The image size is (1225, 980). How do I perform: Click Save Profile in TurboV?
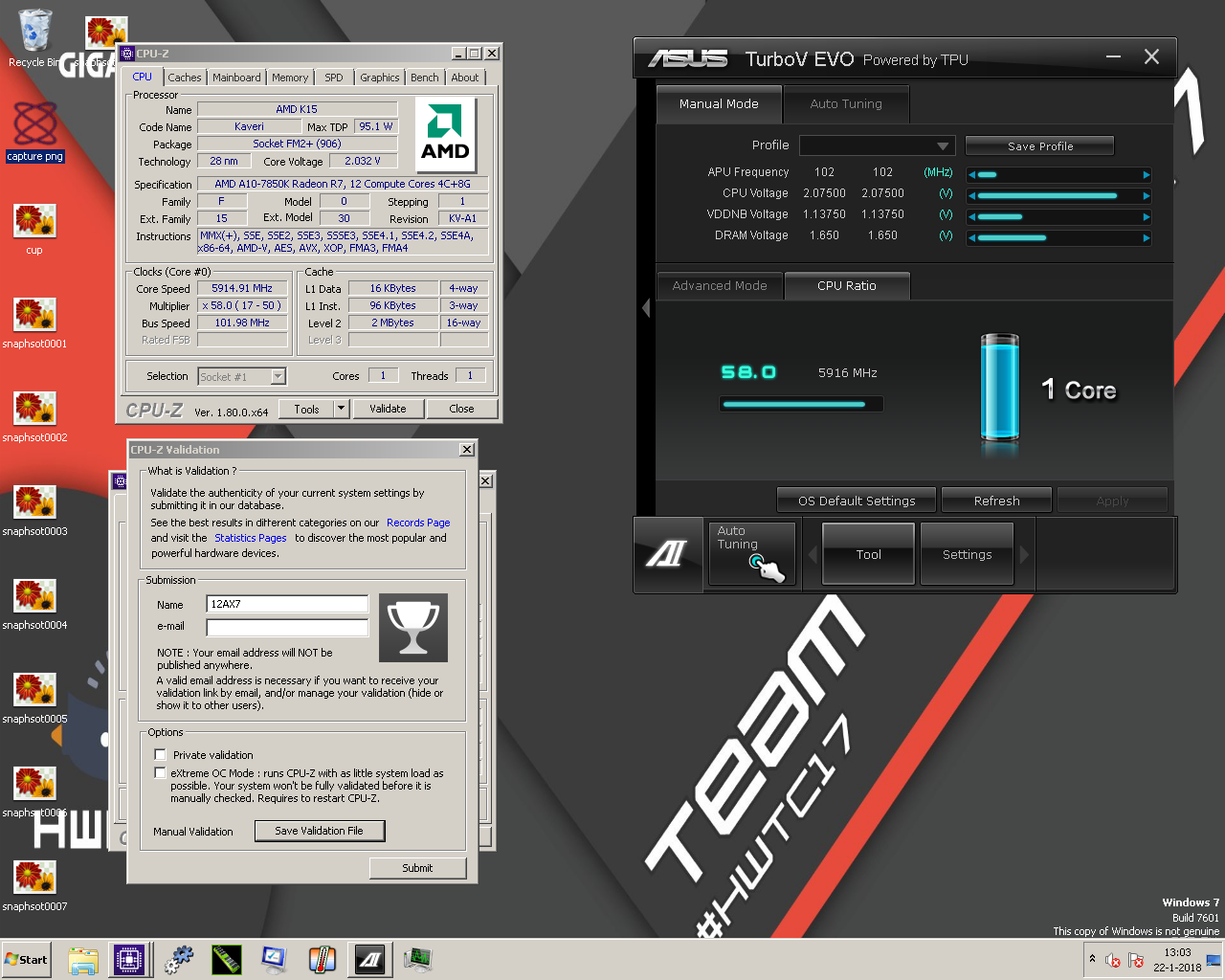point(1040,146)
